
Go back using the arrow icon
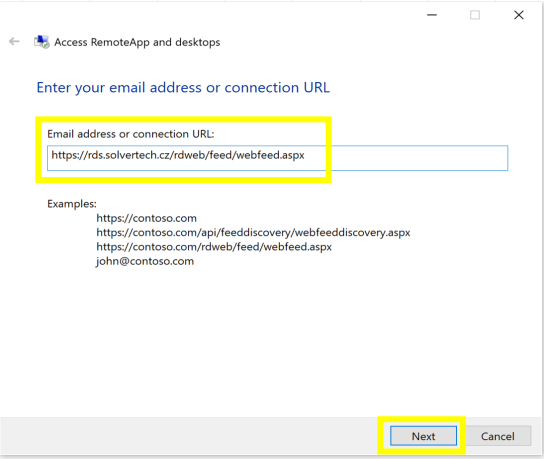(14, 42)
